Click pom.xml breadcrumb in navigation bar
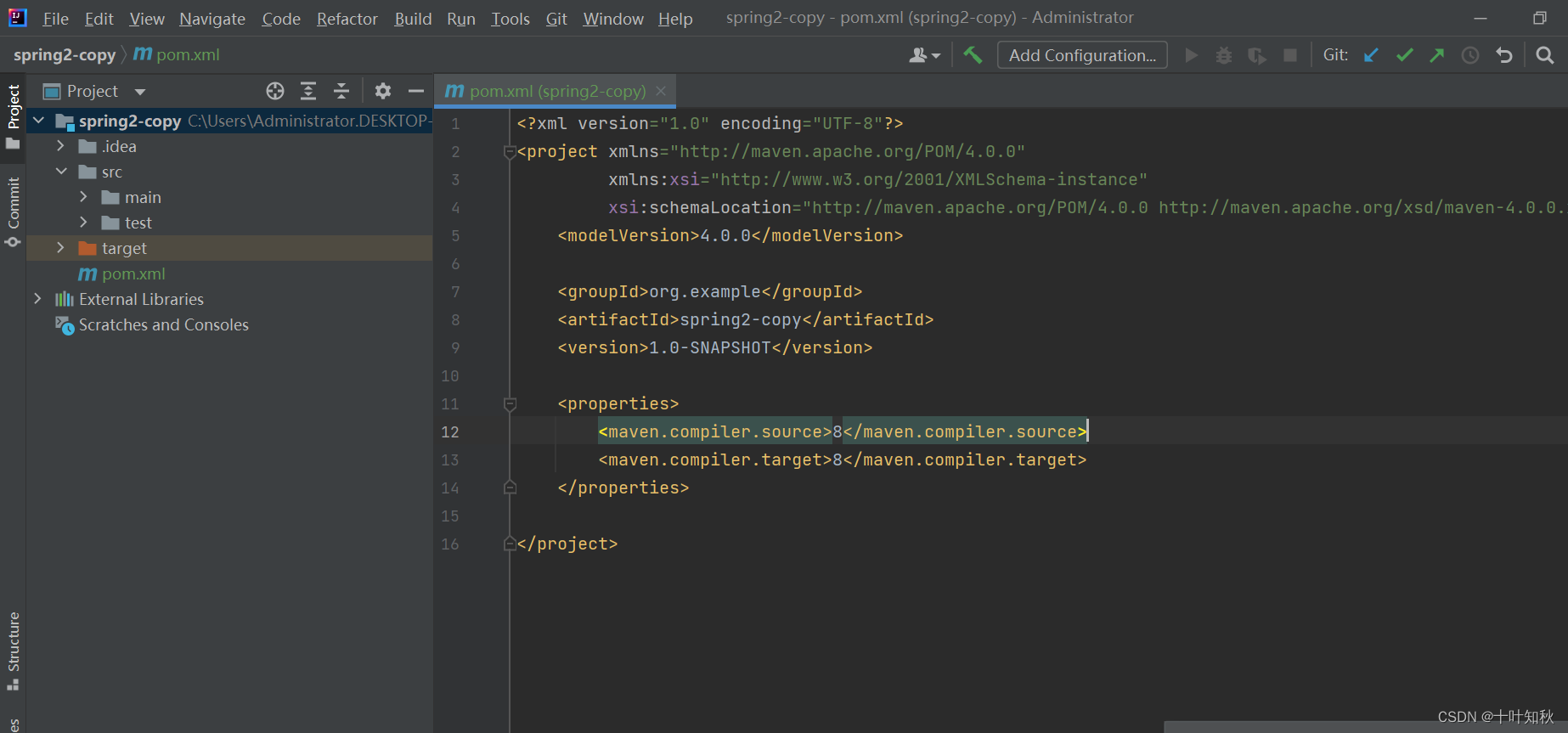This screenshot has height=733, width=1568. point(177,55)
